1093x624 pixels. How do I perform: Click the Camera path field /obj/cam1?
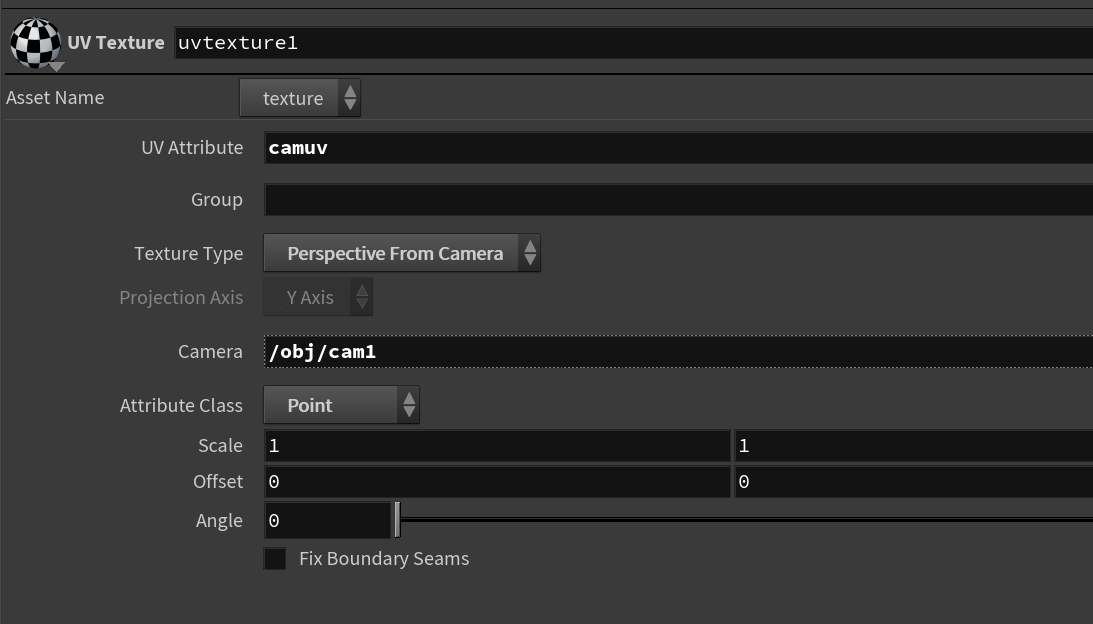(x=678, y=351)
